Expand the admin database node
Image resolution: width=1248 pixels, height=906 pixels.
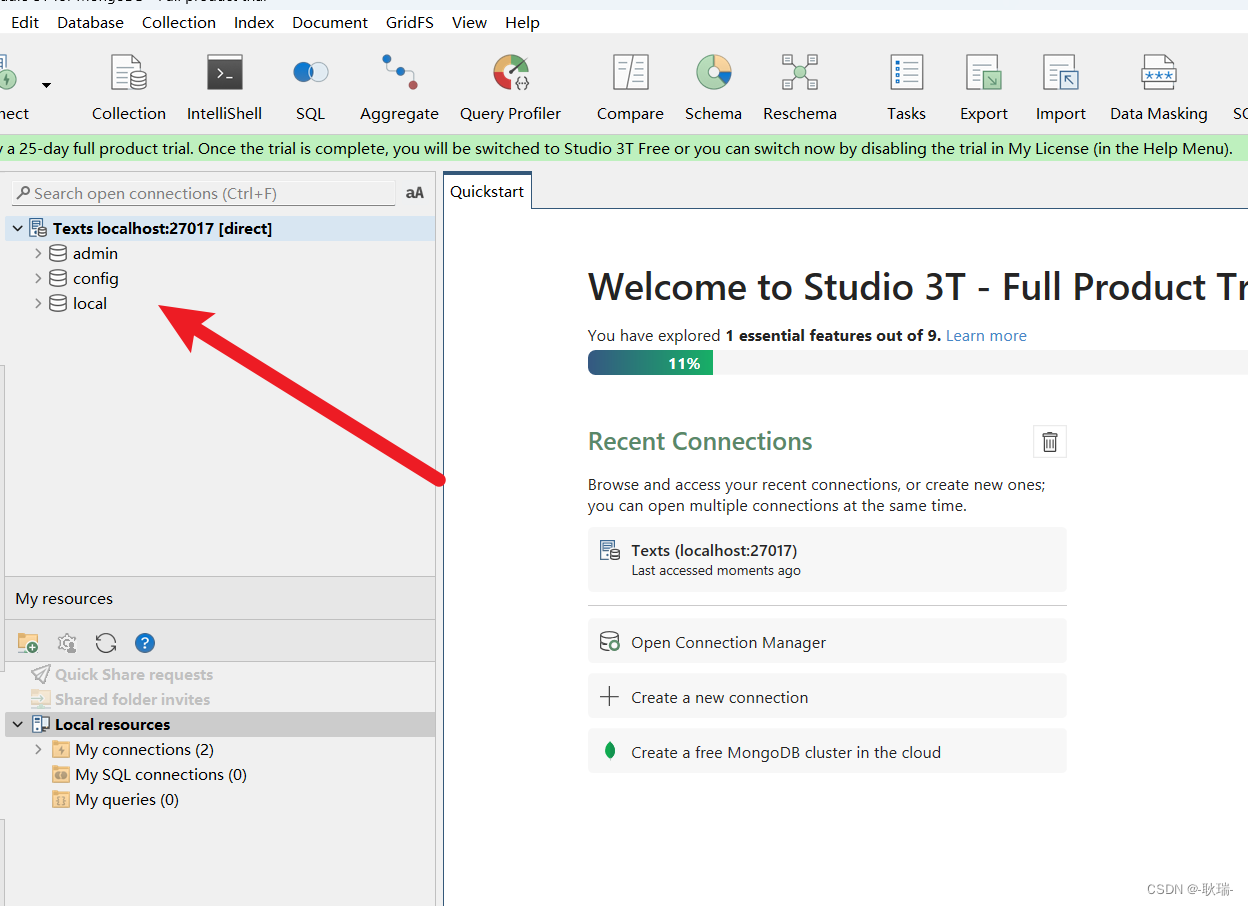coord(38,254)
